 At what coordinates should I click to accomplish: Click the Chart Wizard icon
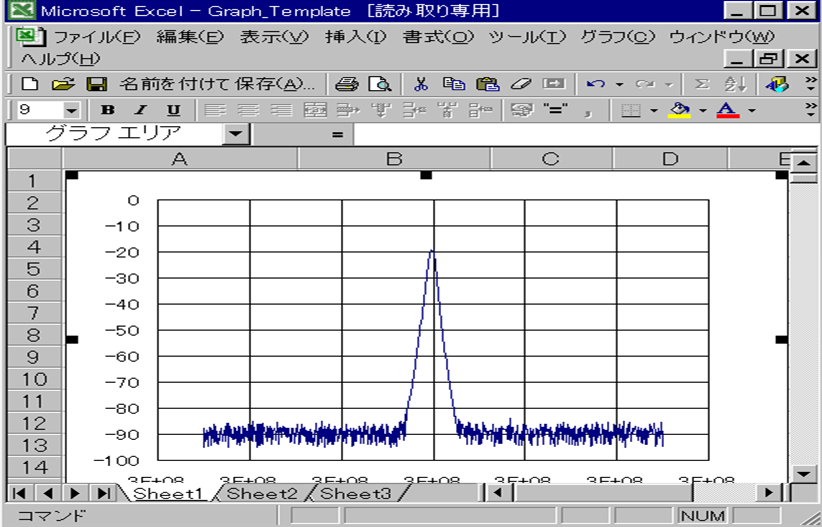click(x=777, y=84)
